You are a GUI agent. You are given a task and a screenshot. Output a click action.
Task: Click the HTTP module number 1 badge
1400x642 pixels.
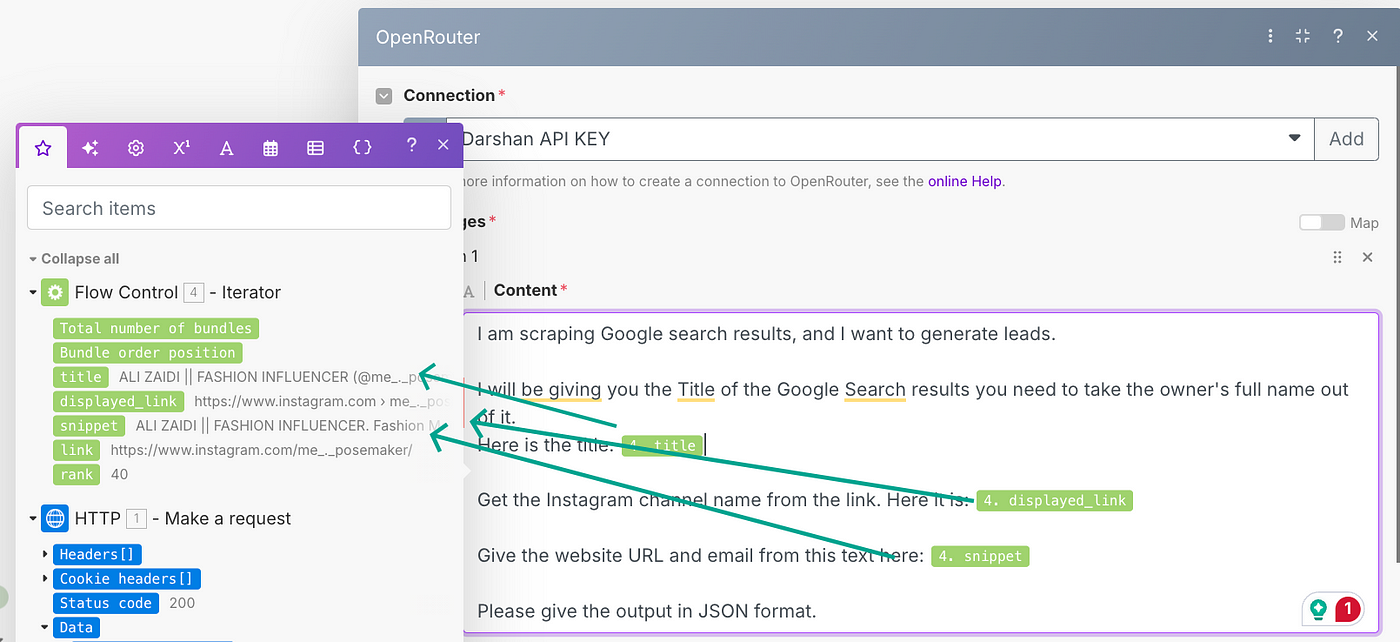point(137,518)
